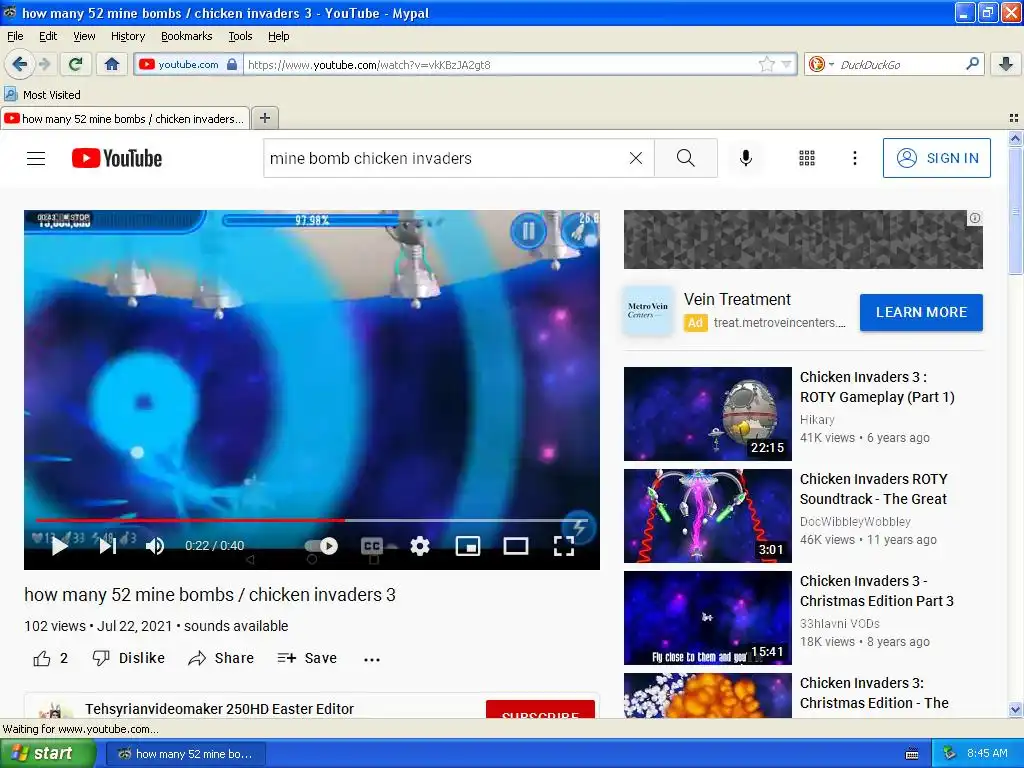Run the YouTube search with magnifier button
Image resolution: width=1024 pixels, height=768 pixels.
click(x=686, y=158)
